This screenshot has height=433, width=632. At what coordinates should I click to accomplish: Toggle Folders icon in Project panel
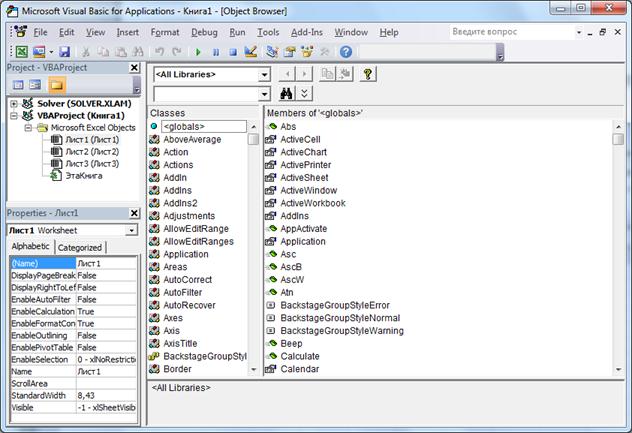(56, 85)
